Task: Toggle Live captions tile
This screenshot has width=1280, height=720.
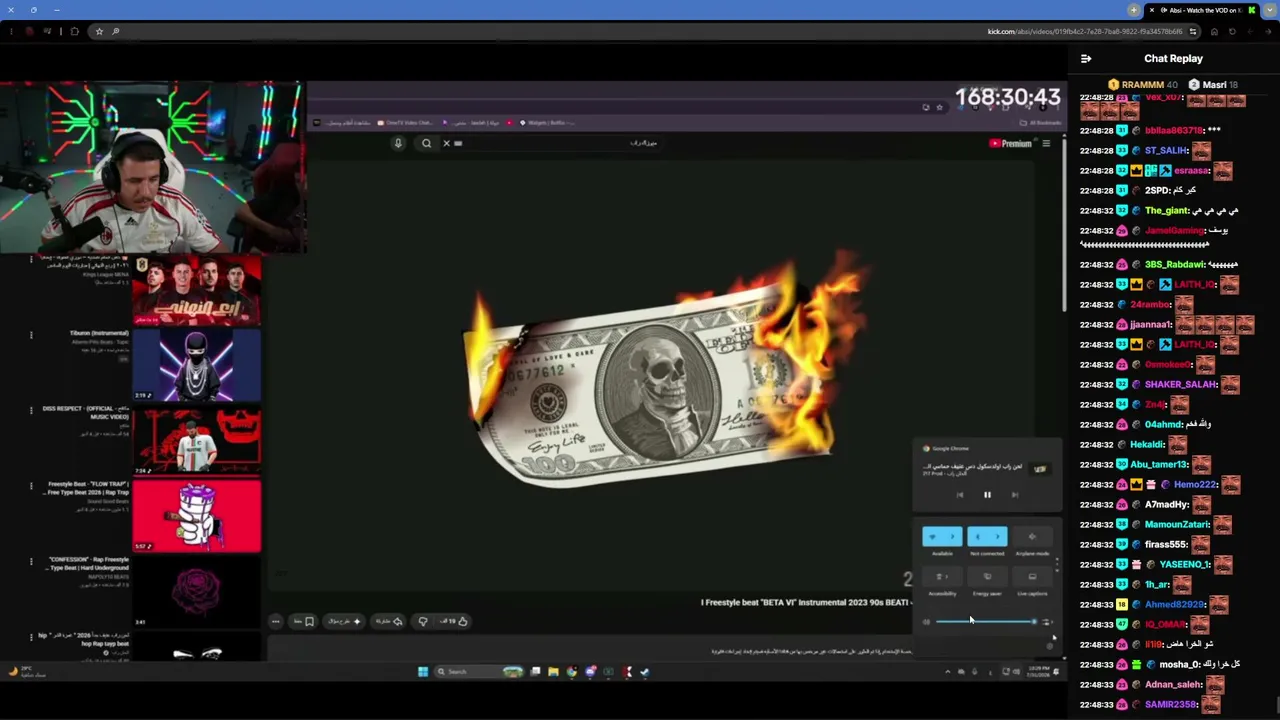Action: click(x=1032, y=577)
